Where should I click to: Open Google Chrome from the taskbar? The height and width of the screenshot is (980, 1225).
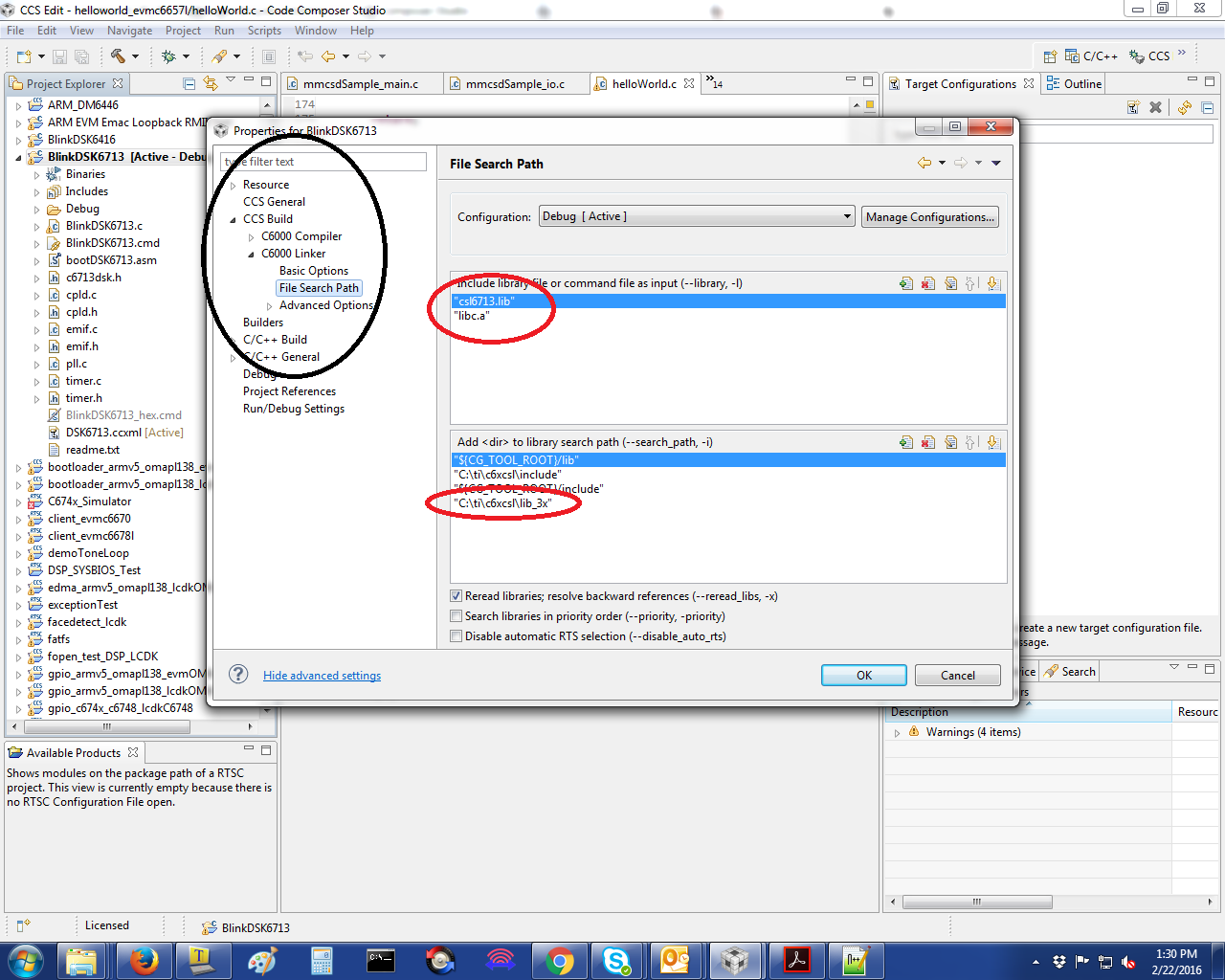[559, 960]
